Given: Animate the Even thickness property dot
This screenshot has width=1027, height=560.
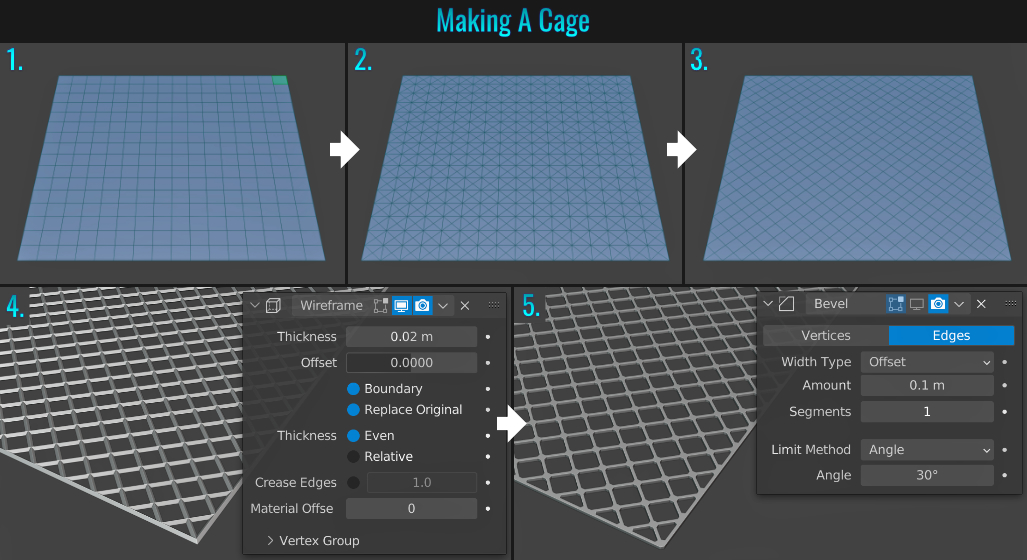Looking at the screenshot, I should (x=488, y=436).
